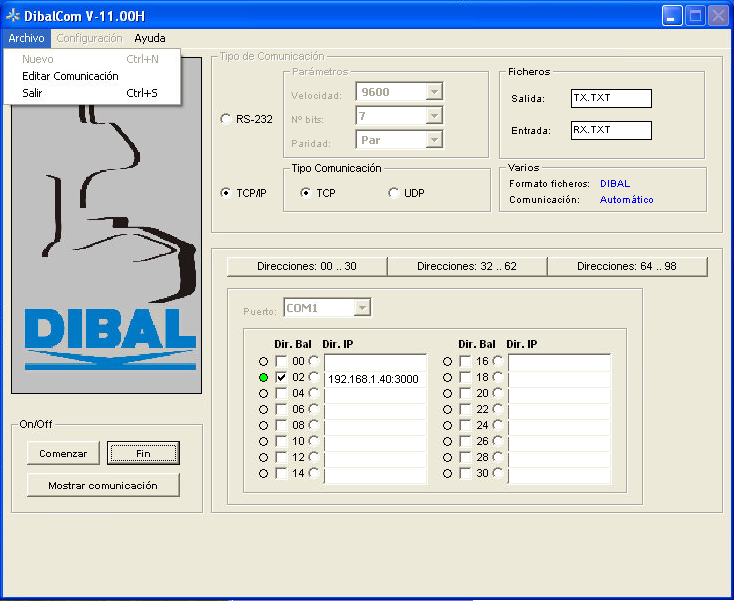Check the checkbox for scale 08

coord(281,425)
